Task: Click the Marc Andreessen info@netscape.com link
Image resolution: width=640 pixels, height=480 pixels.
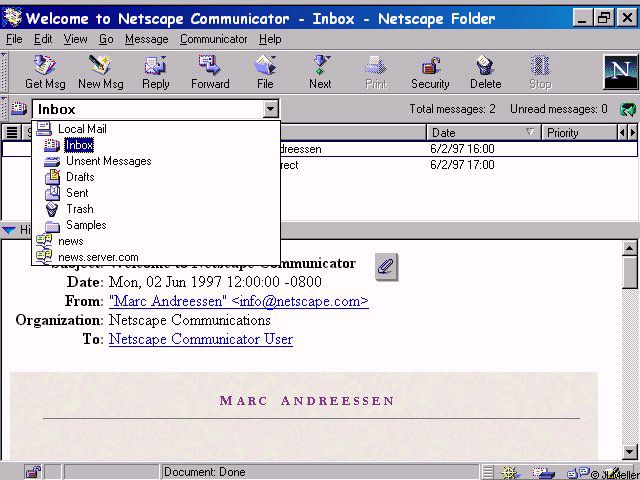Action: coord(239,301)
